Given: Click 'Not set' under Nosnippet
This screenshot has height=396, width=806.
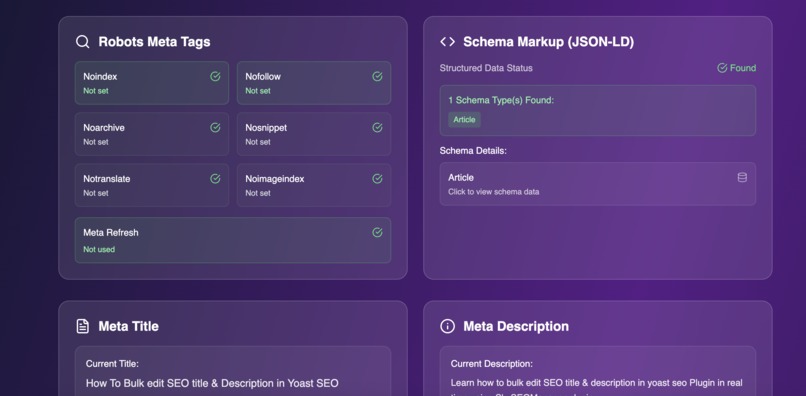Looking at the screenshot, I should coord(258,142).
